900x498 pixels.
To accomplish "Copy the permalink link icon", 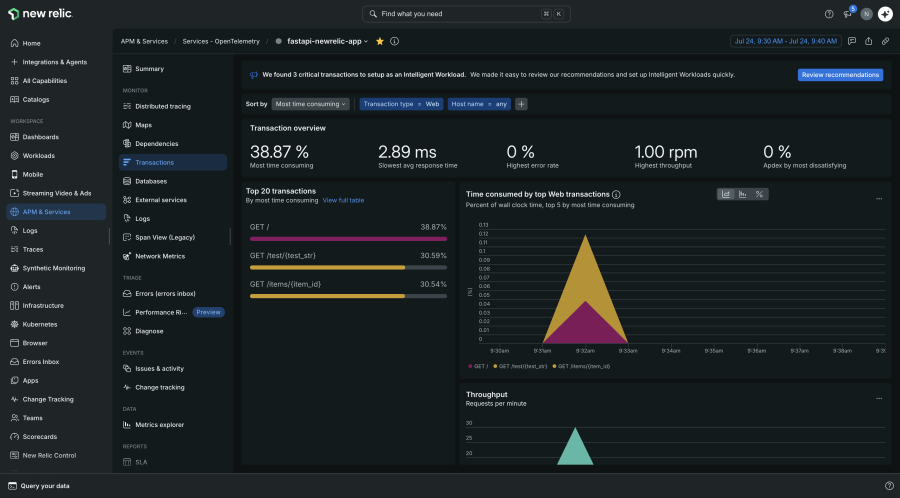I will tap(886, 41).
